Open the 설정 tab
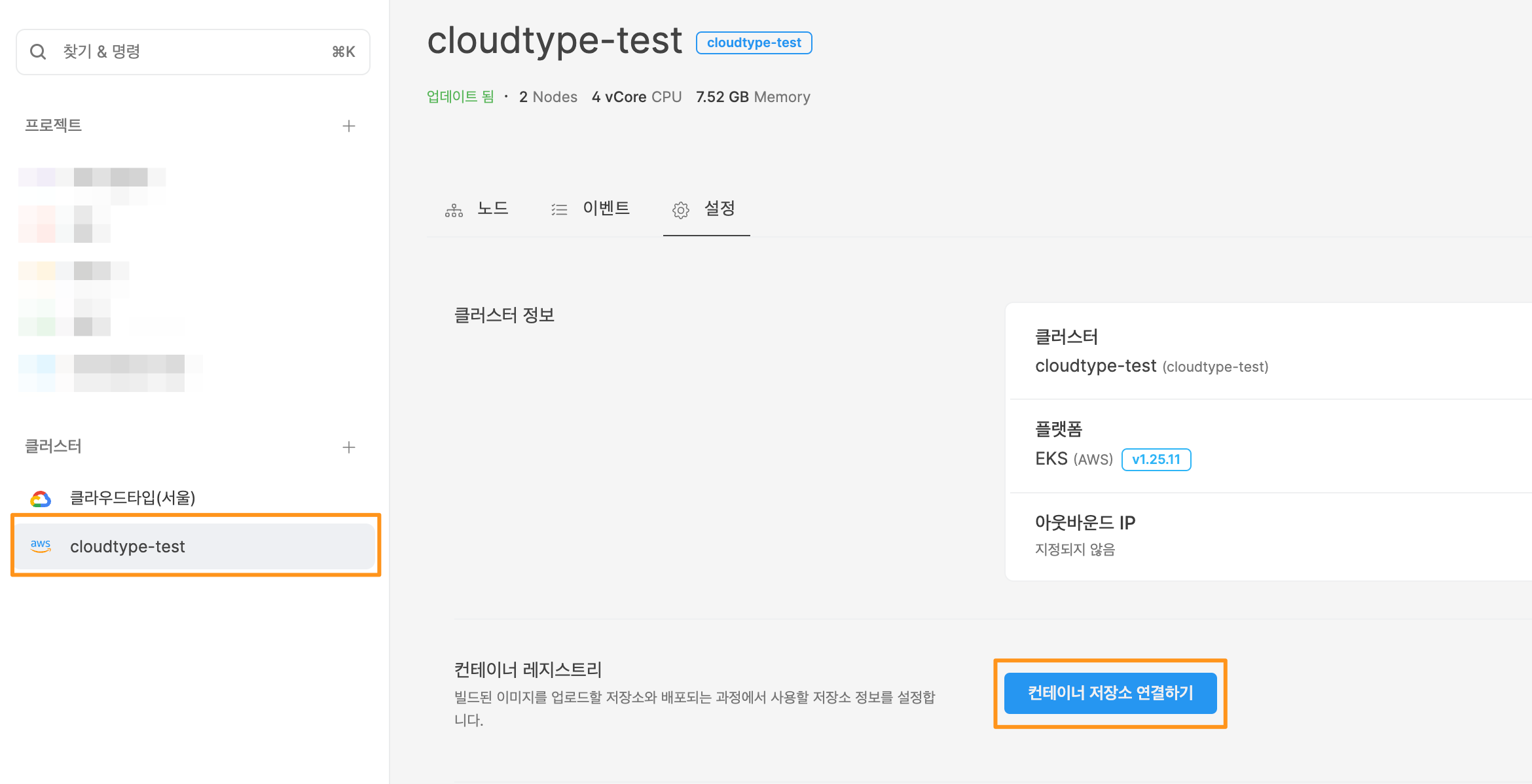Image resolution: width=1532 pixels, height=784 pixels. (719, 209)
